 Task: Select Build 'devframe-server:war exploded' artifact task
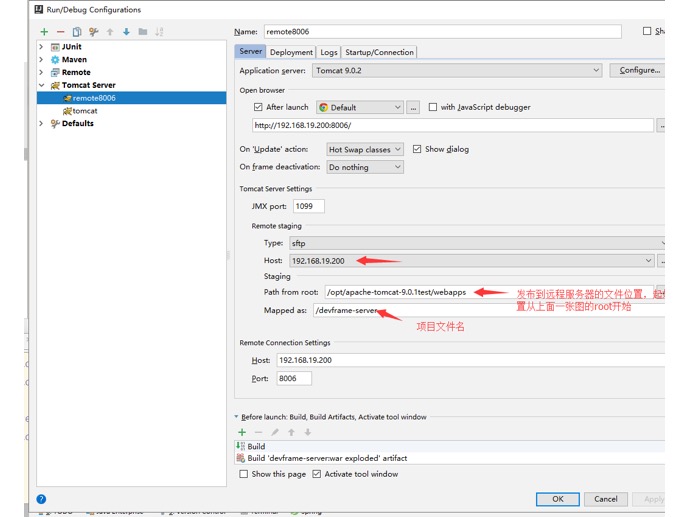[x=450, y=458]
